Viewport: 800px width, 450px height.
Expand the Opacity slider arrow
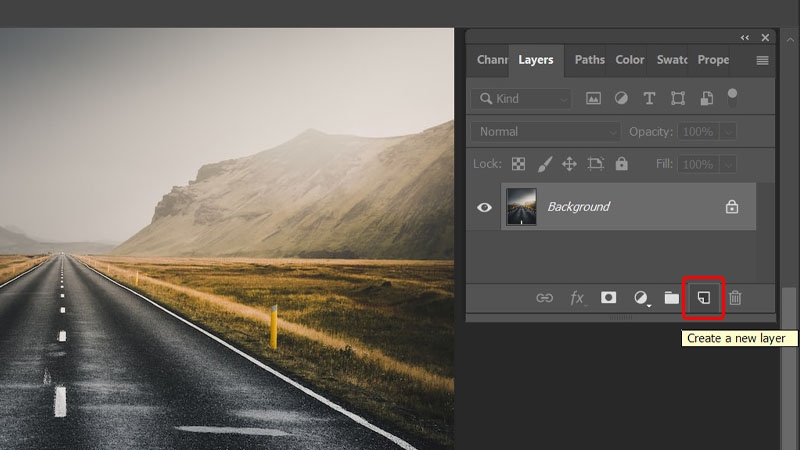729,132
